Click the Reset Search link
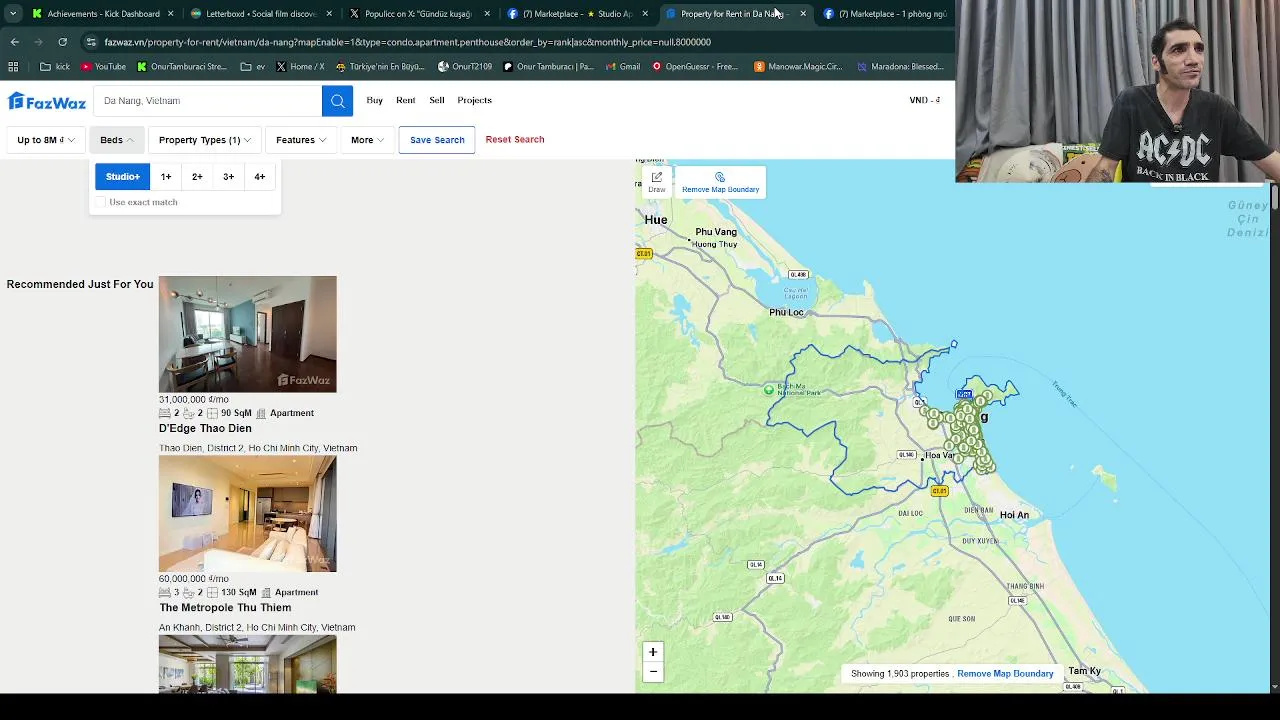 point(515,140)
